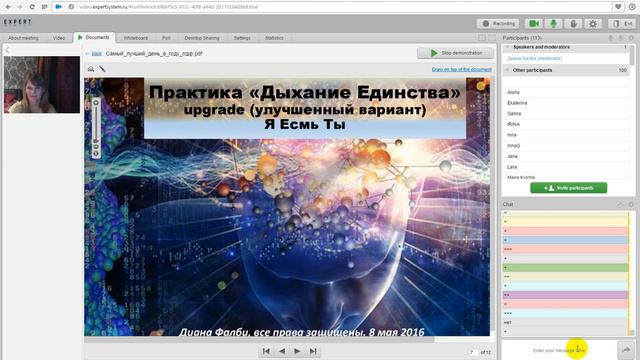640x360 pixels.
Task: Collapse the Other participants group
Action: [508, 70]
